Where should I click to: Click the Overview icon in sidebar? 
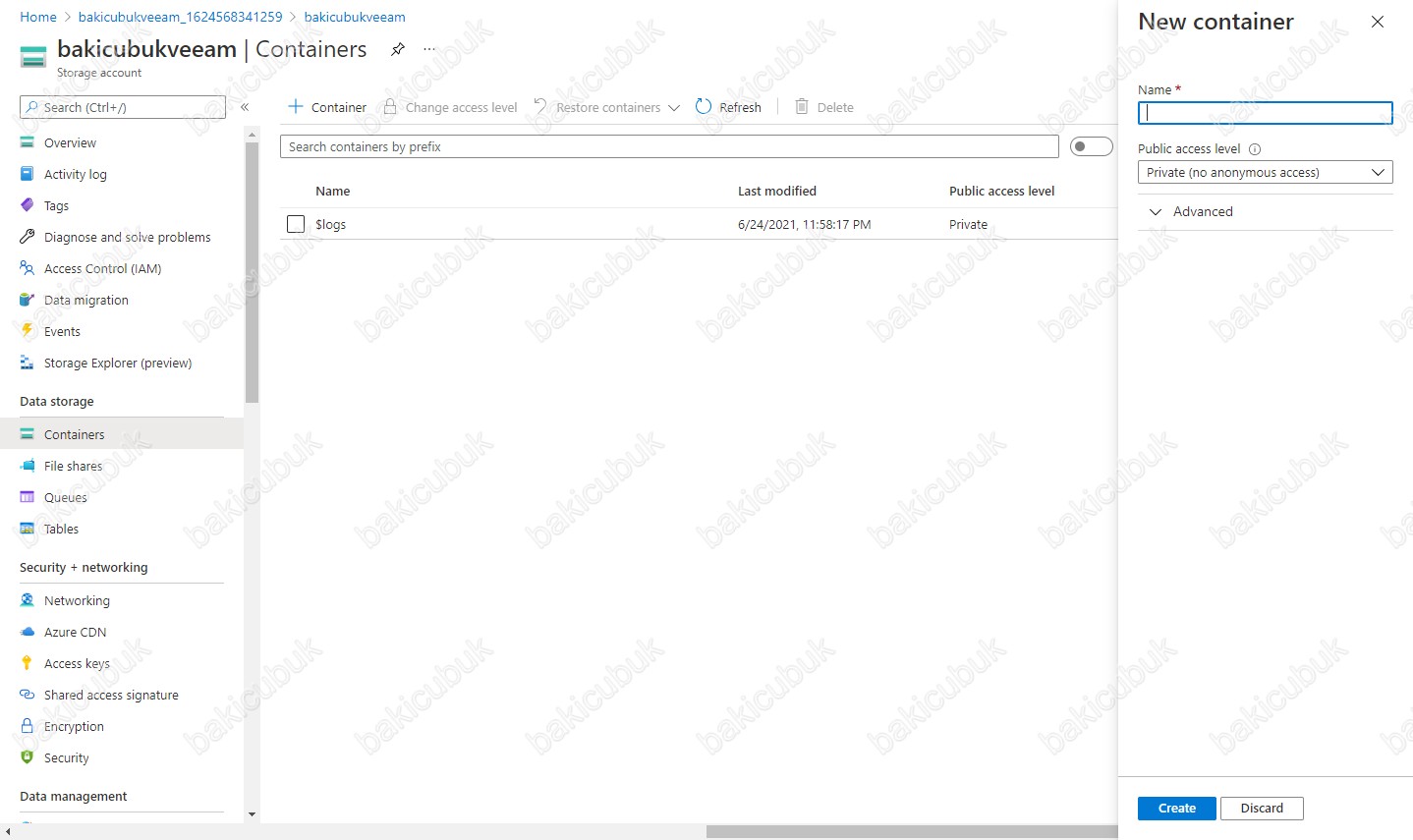[28, 142]
